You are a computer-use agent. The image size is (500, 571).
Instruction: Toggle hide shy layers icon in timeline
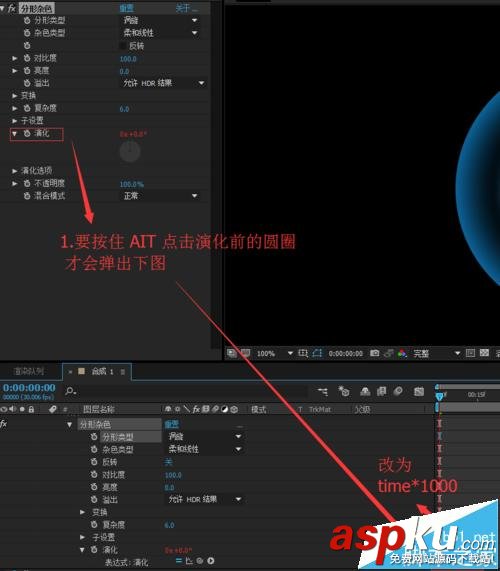(x=365, y=391)
